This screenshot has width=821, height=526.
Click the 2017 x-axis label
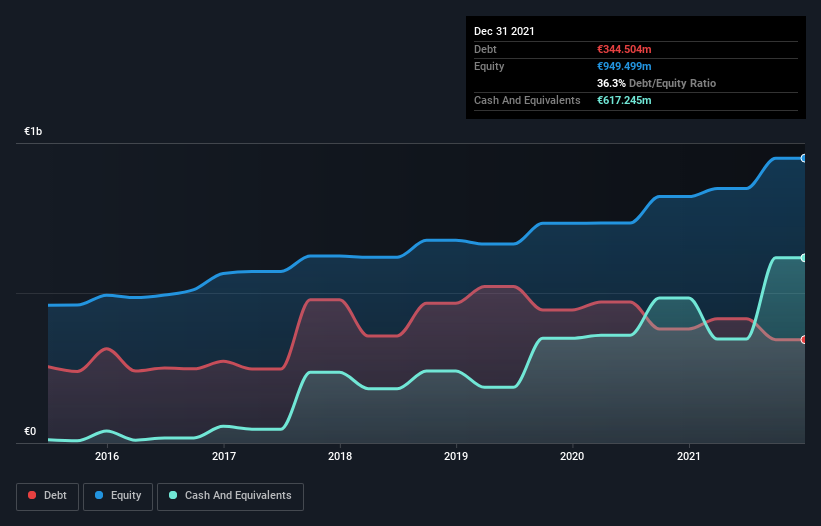coord(224,456)
